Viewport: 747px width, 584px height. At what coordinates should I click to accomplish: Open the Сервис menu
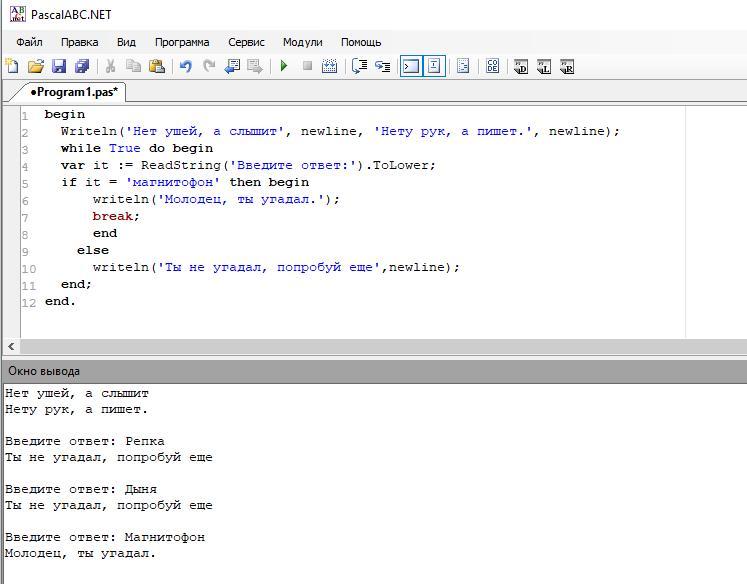[x=246, y=42]
